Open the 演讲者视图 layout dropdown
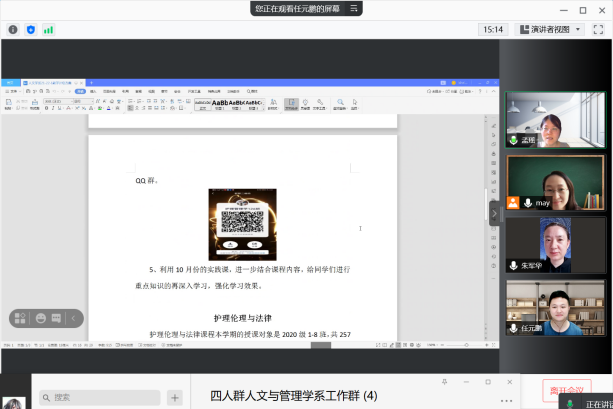Image resolution: width=613 pixels, height=409 pixels. [548, 29]
